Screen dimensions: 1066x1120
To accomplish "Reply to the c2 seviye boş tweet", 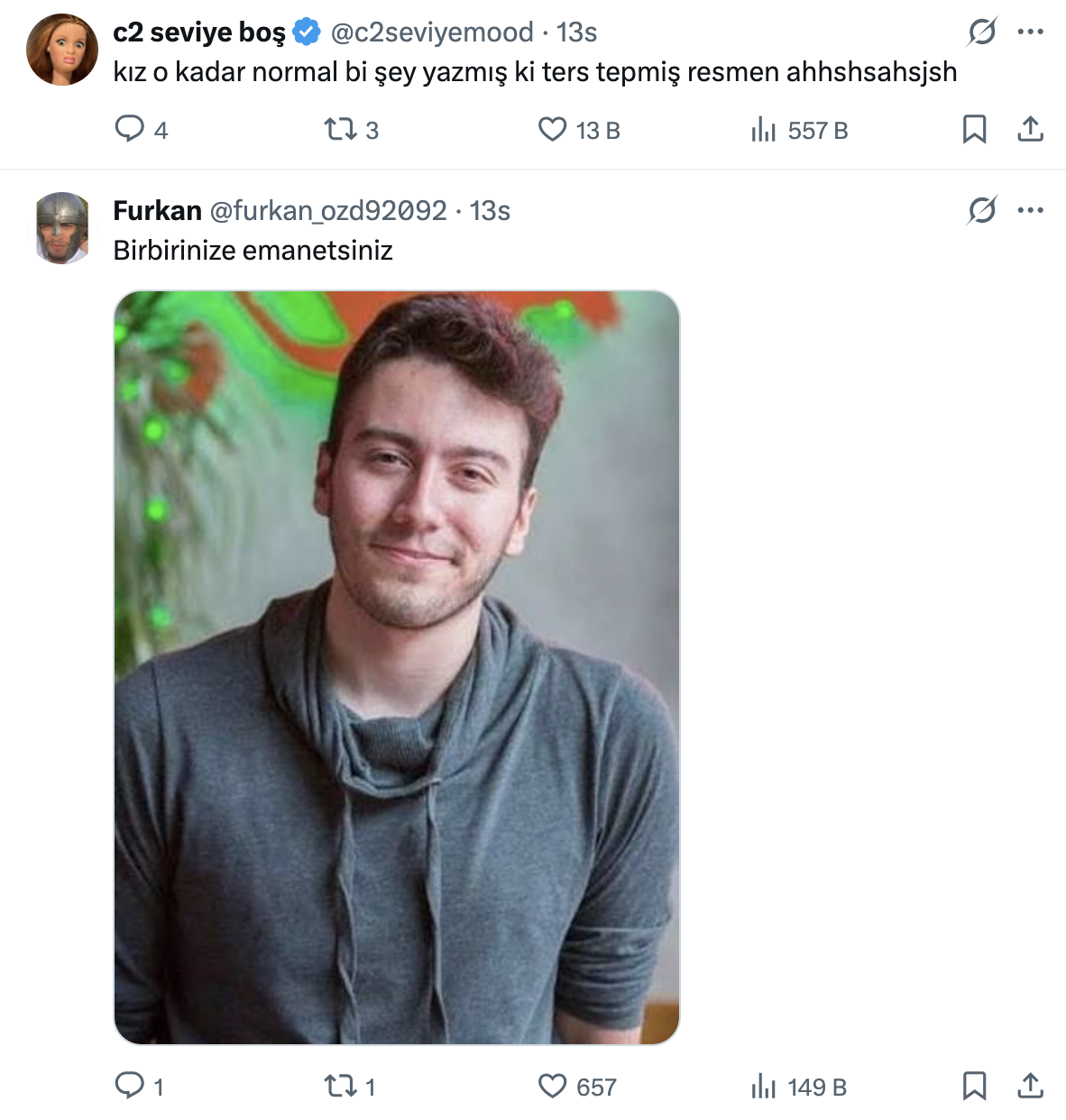I will tap(130, 129).
